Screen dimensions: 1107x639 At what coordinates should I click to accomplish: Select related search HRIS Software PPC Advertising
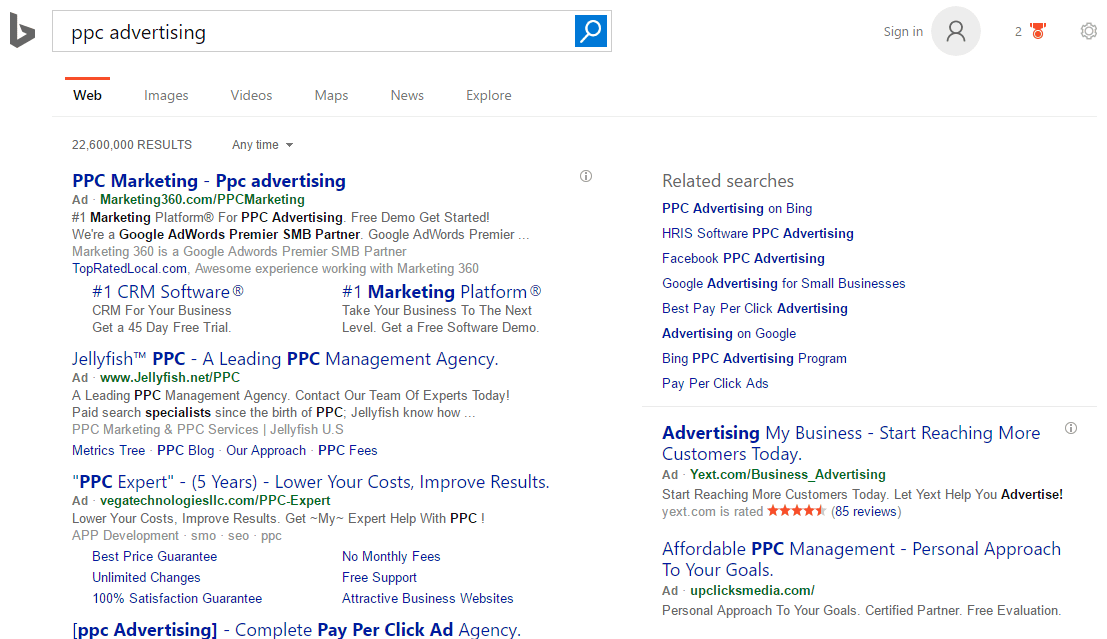pos(758,233)
